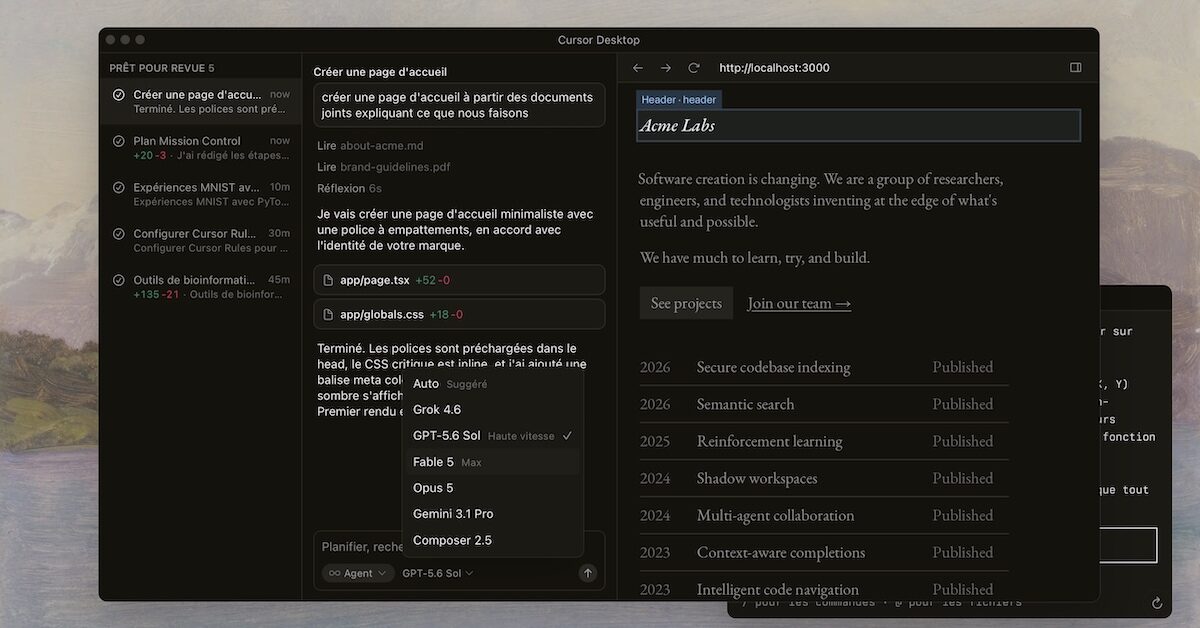1200x628 pixels.
Task: Reload the localhost preview page
Action: [694, 68]
